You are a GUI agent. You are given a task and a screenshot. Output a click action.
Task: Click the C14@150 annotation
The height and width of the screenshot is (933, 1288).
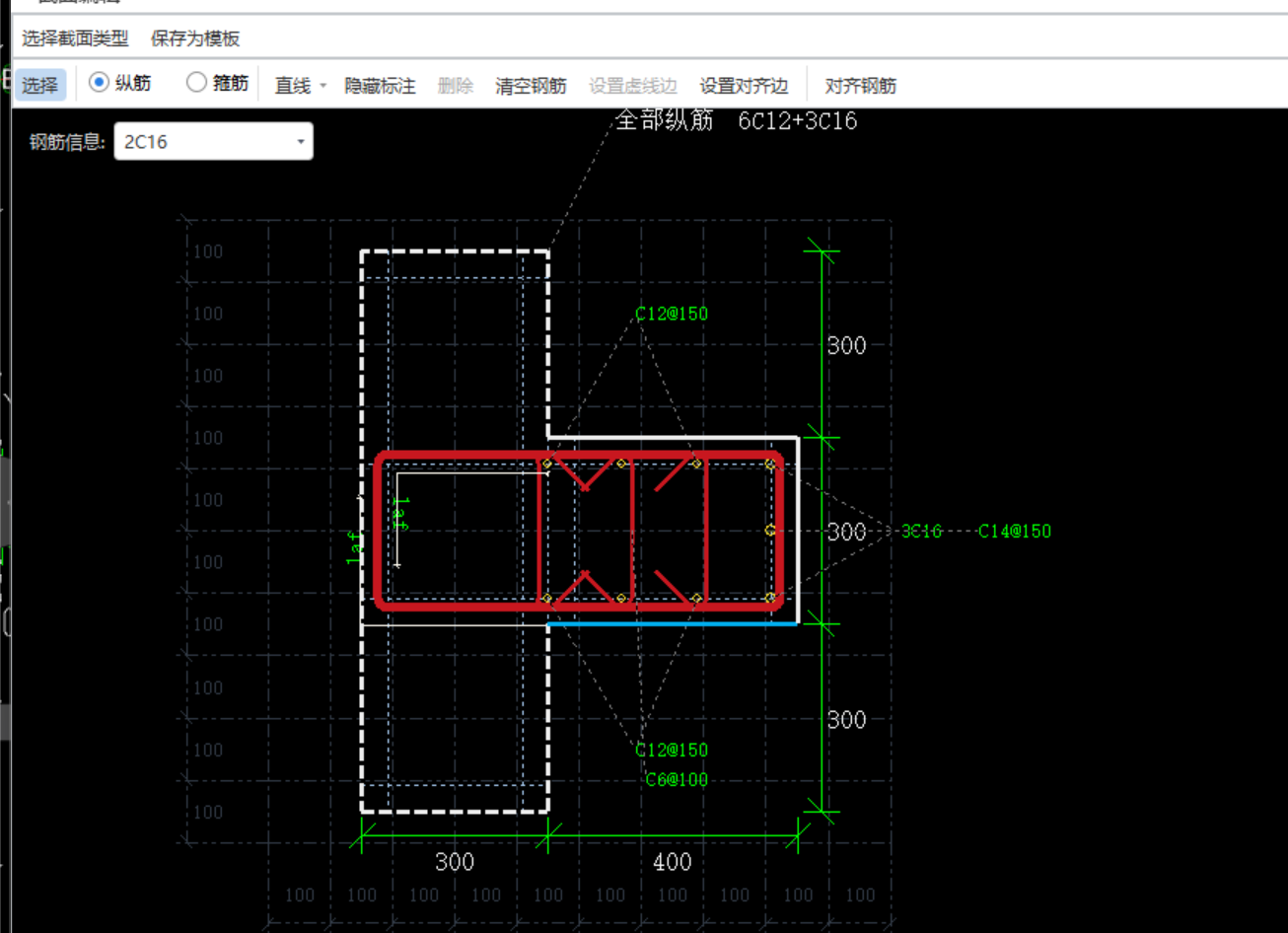(x=1015, y=531)
